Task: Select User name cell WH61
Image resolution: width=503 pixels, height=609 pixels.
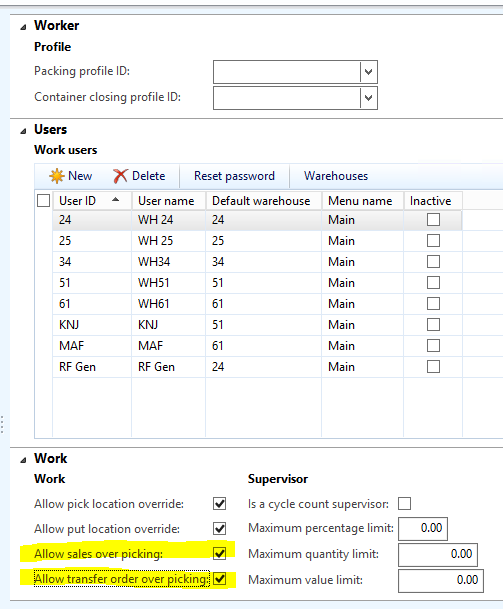Action: click(x=169, y=304)
